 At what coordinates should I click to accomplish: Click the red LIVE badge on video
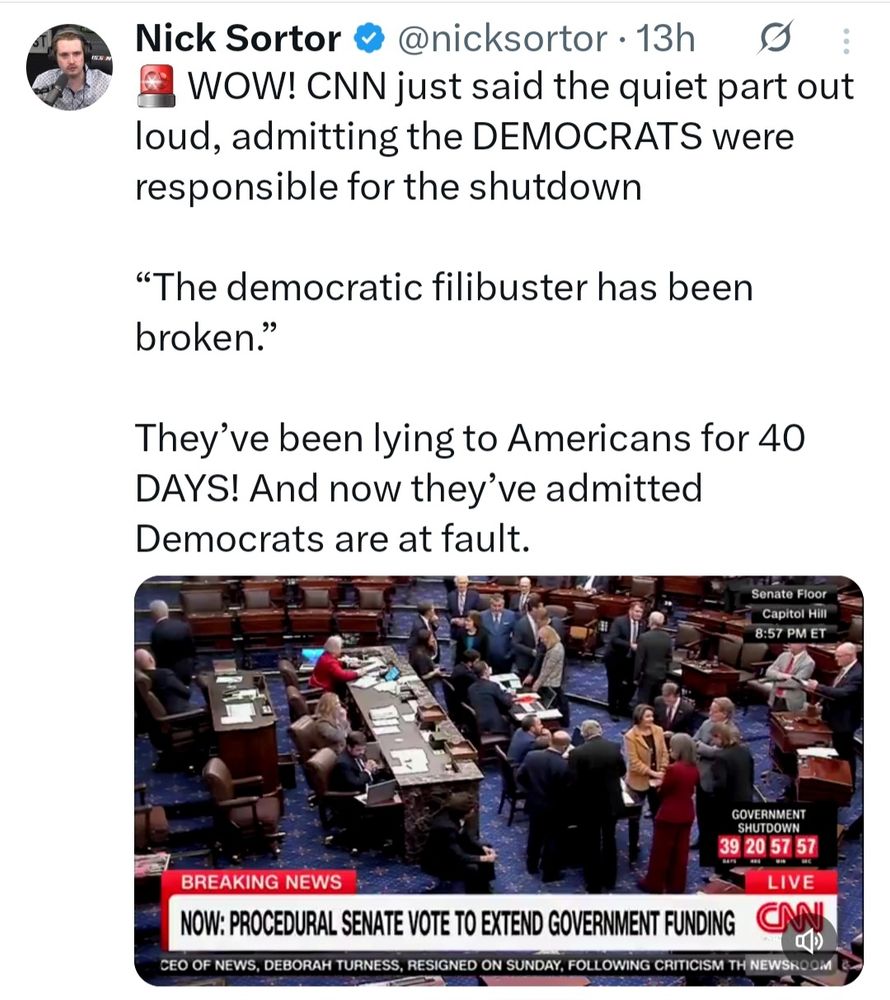791,882
